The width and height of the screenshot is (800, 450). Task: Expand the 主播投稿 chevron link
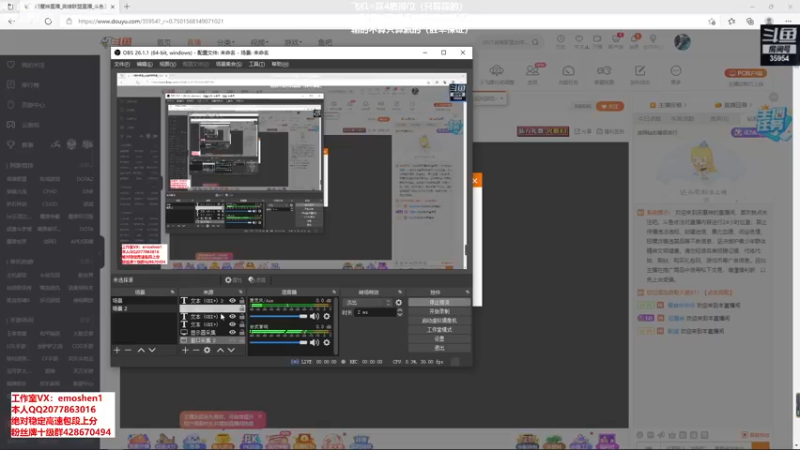[x=668, y=105]
